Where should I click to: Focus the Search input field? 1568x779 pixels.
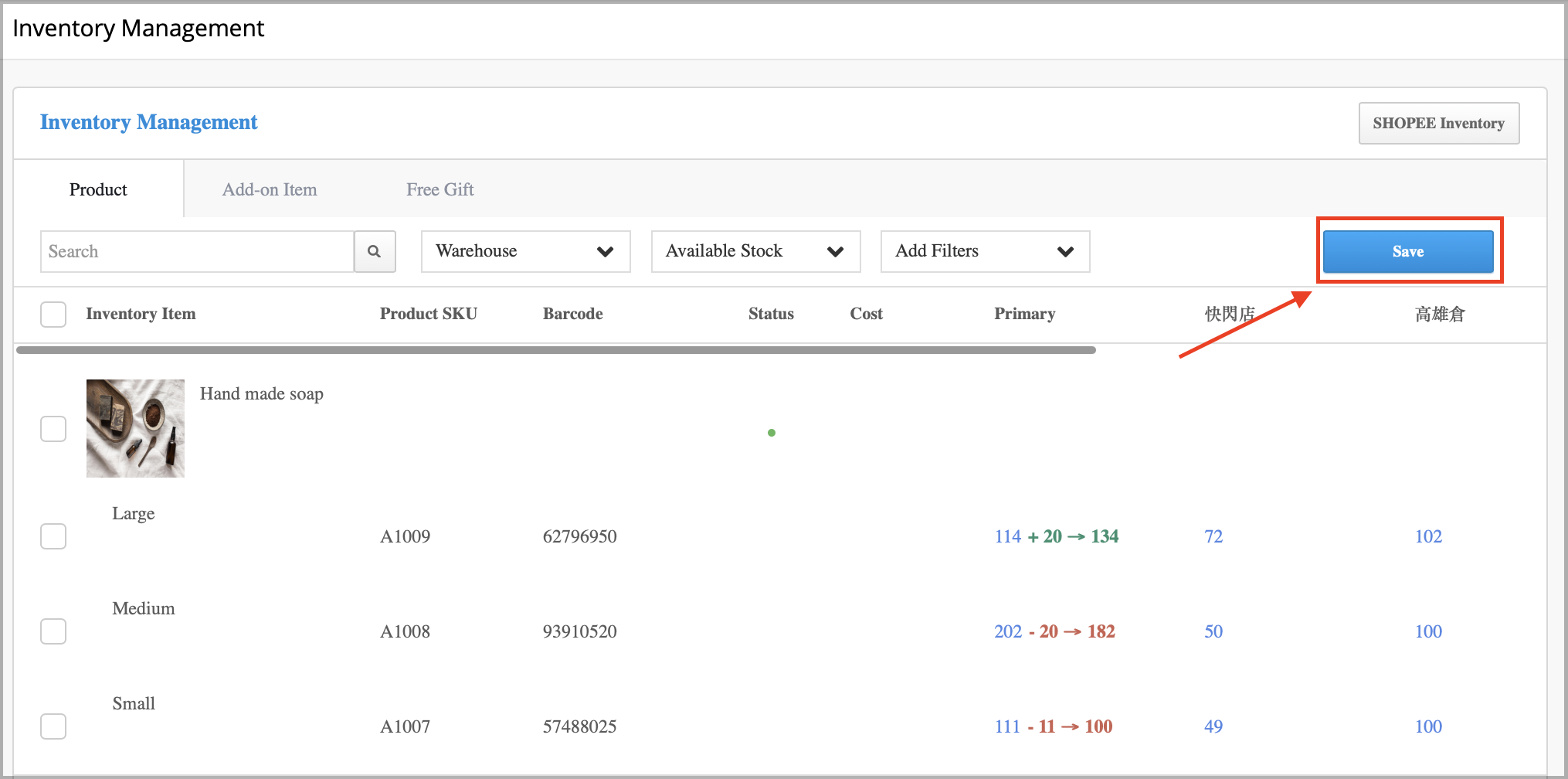pyautogui.click(x=197, y=251)
